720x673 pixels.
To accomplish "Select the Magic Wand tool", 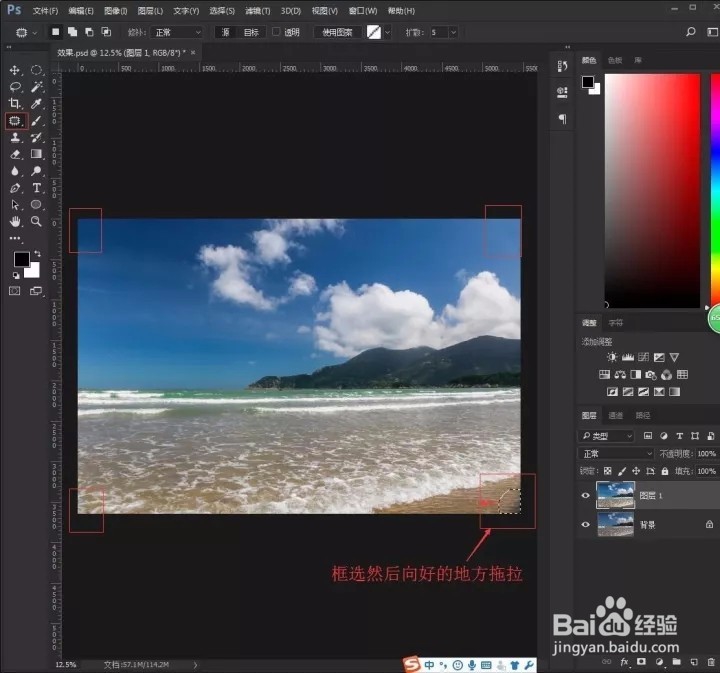I will tap(37, 87).
